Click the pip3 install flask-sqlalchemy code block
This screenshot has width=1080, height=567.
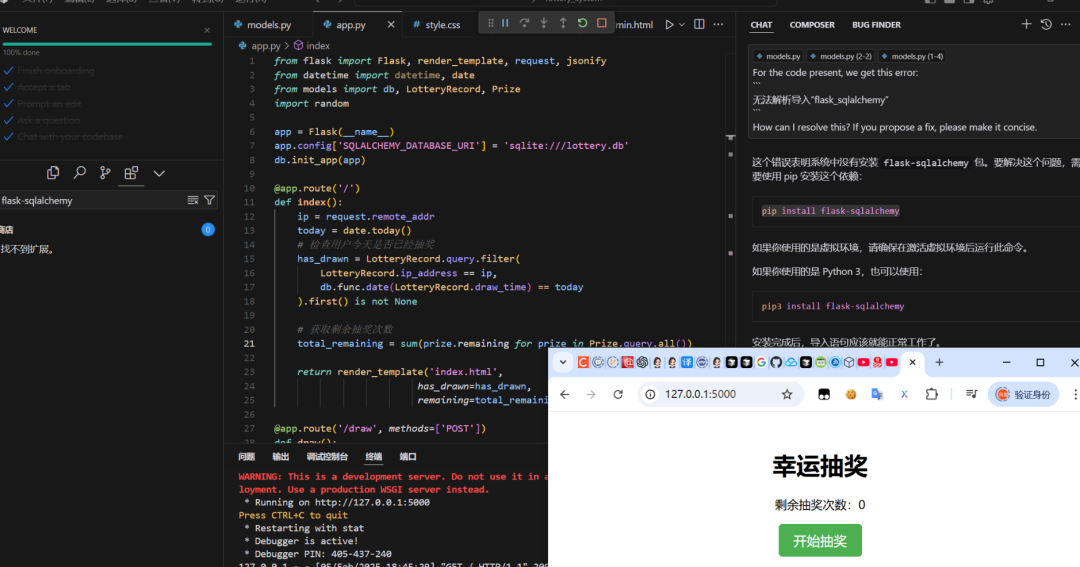916,306
